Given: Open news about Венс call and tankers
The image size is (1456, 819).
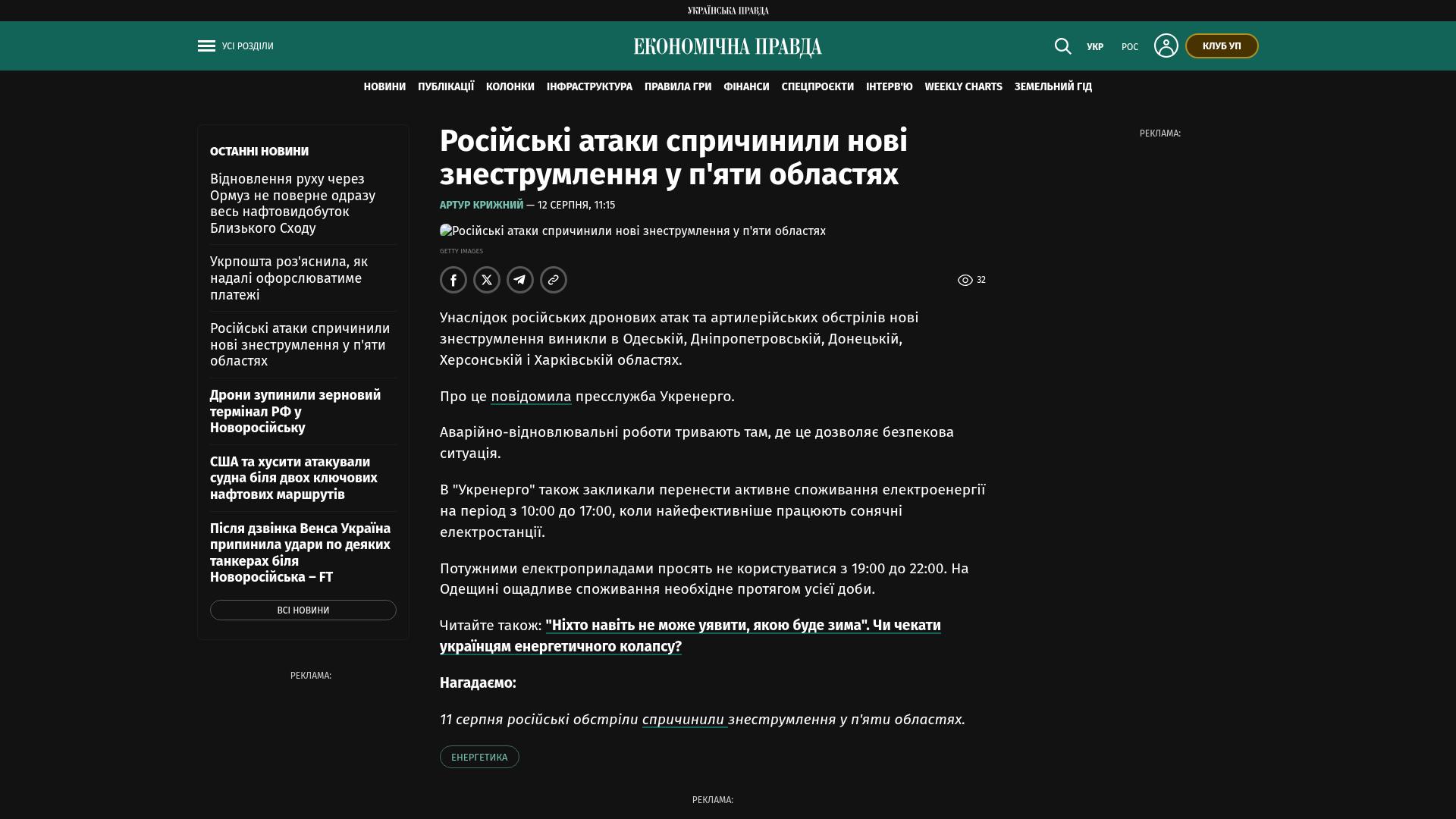Looking at the screenshot, I should coord(300,553).
